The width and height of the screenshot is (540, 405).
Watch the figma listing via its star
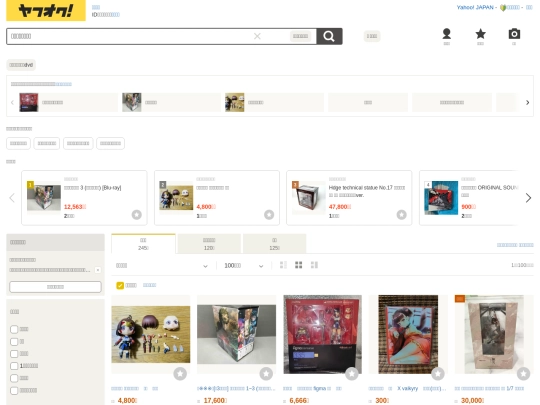point(352,374)
